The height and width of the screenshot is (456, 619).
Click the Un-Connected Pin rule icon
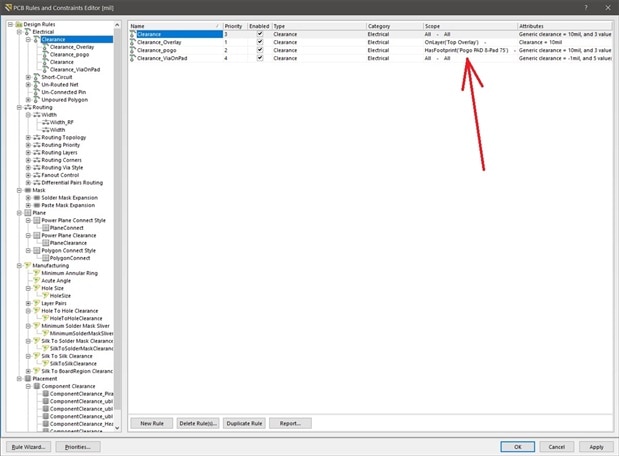point(37,92)
